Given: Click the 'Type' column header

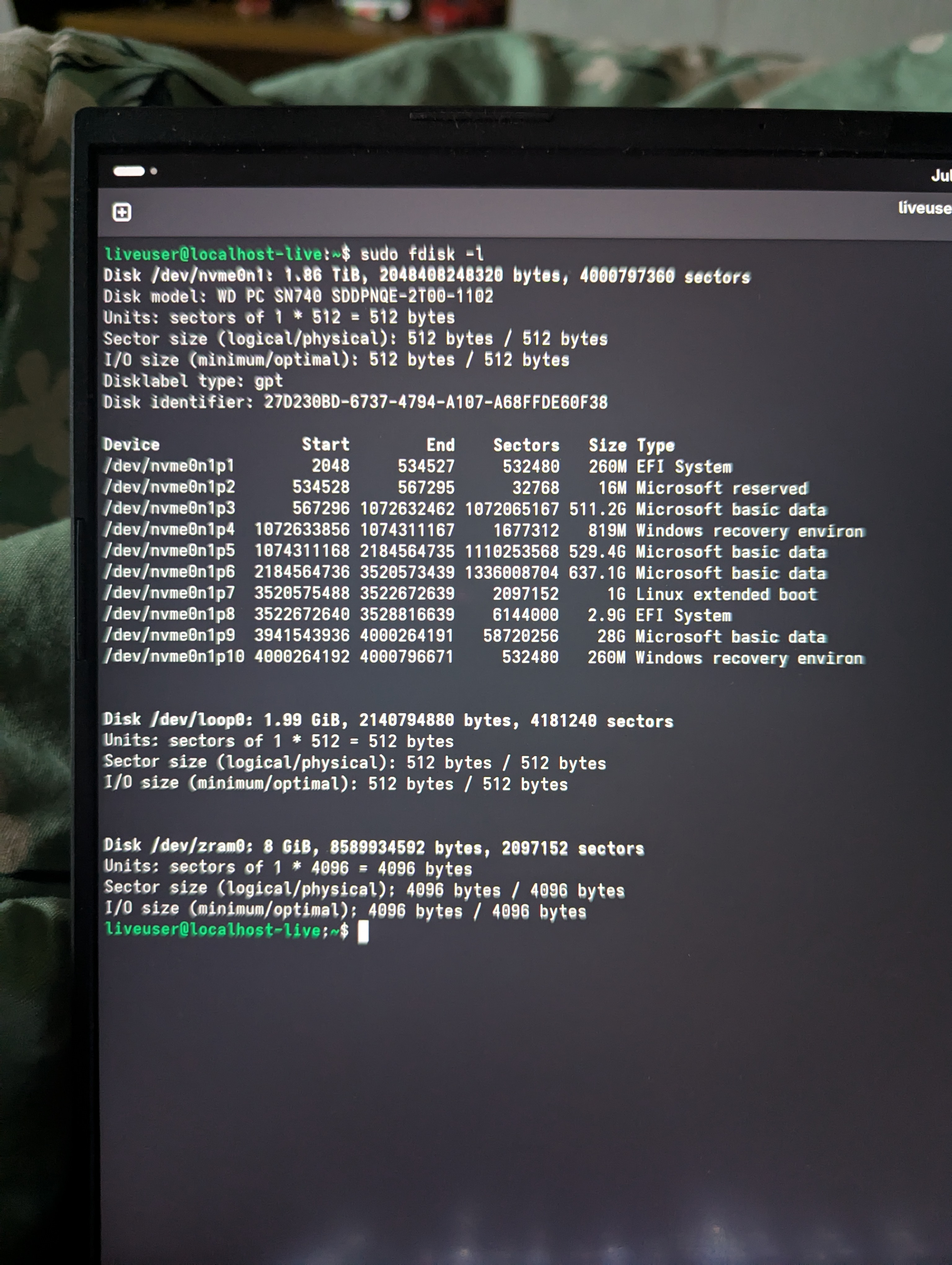Looking at the screenshot, I should click(655, 446).
